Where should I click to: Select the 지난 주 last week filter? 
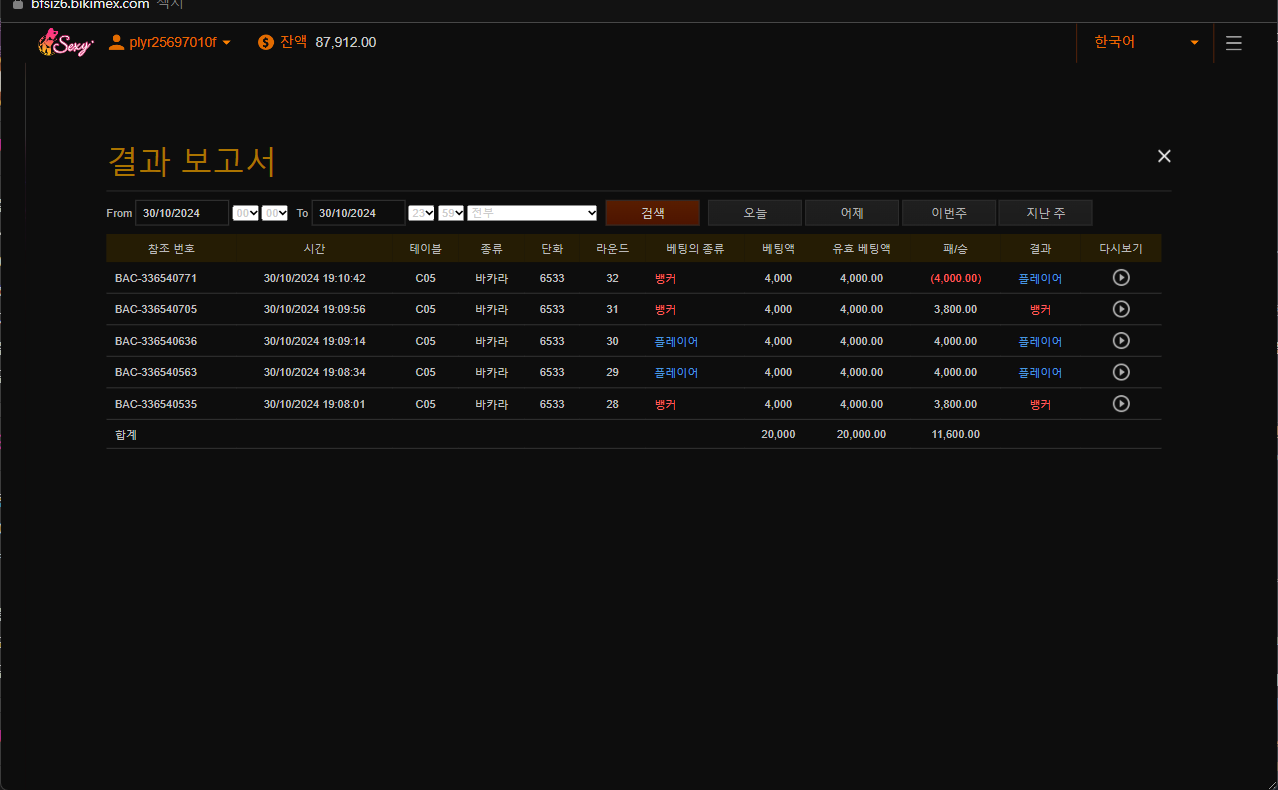(x=1045, y=213)
